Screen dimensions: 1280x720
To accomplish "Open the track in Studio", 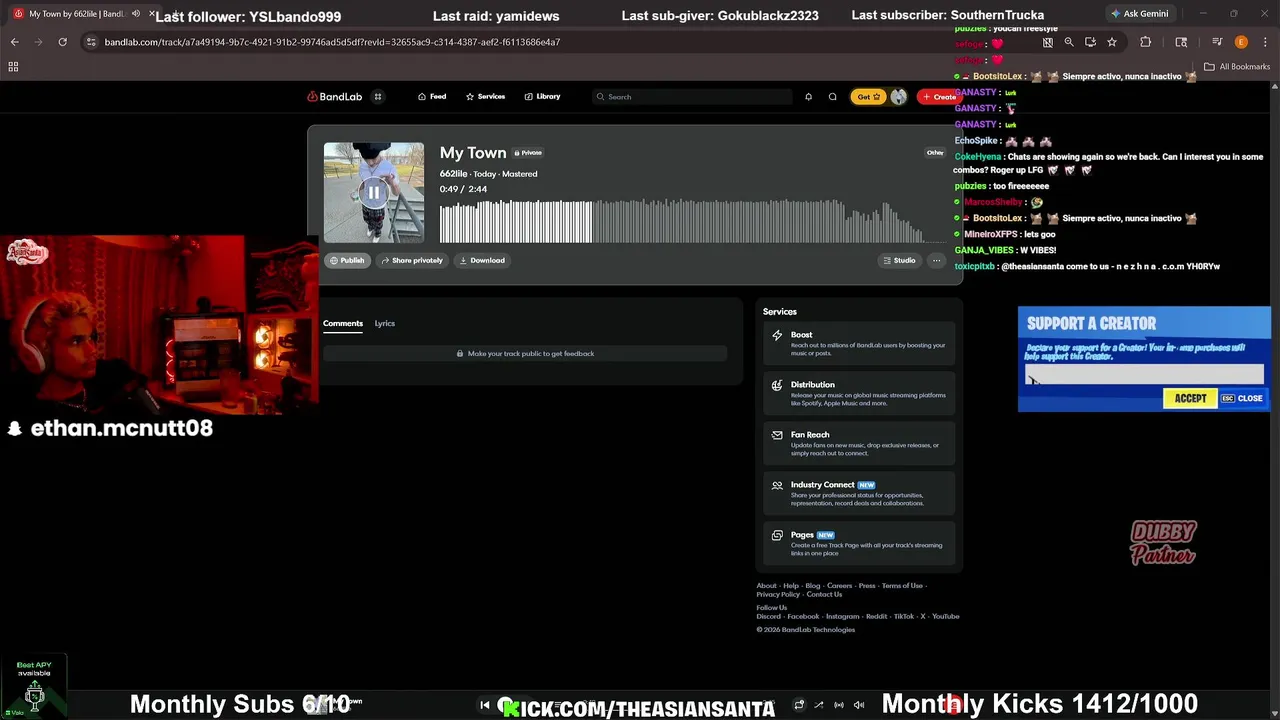I will click(898, 260).
